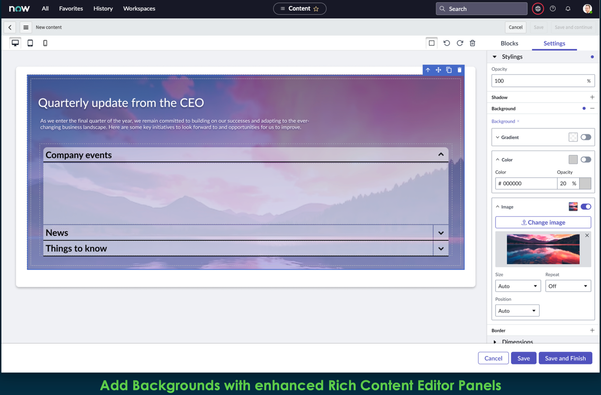Click the square frame icon in editor toolbar
The image size is (601, 395).
[x=432, y=43]
